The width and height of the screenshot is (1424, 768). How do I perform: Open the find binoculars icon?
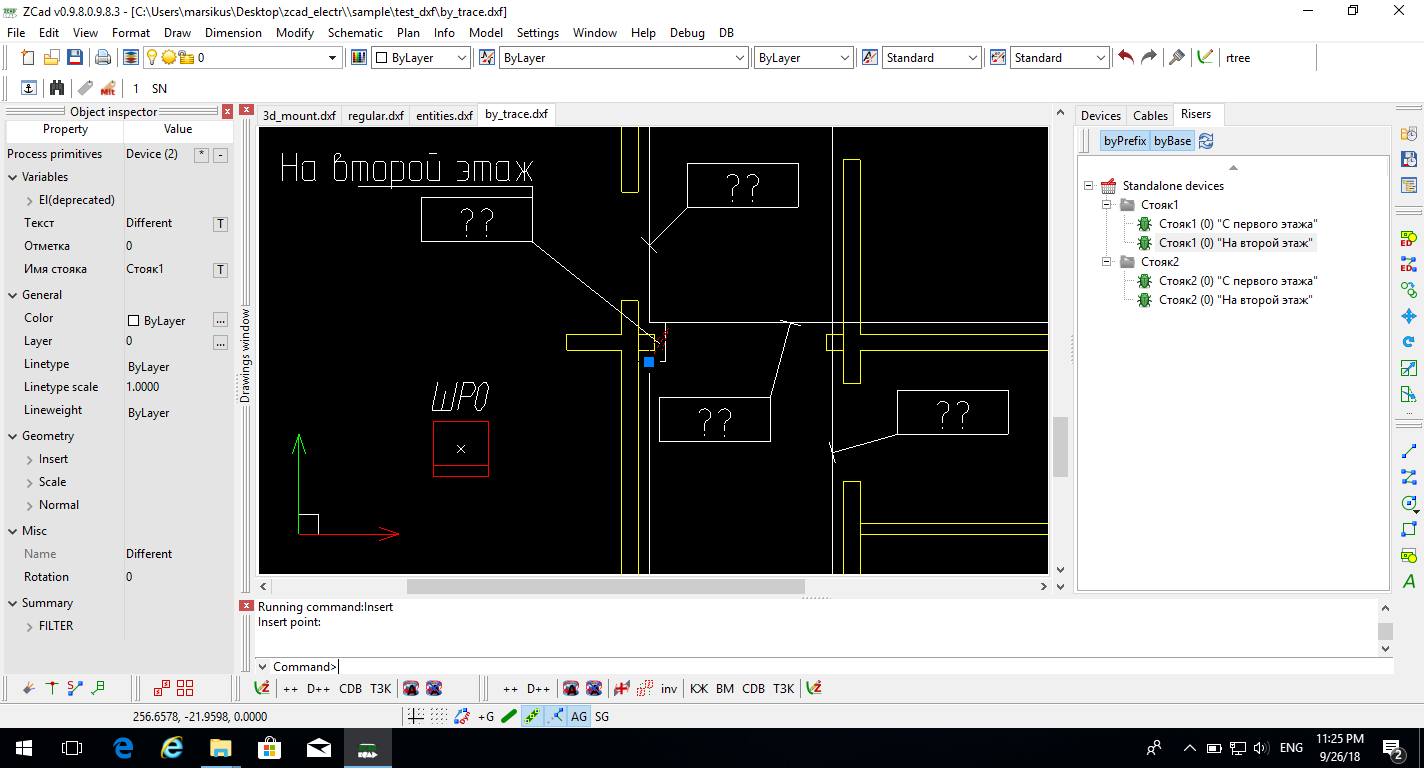point(57,88)
